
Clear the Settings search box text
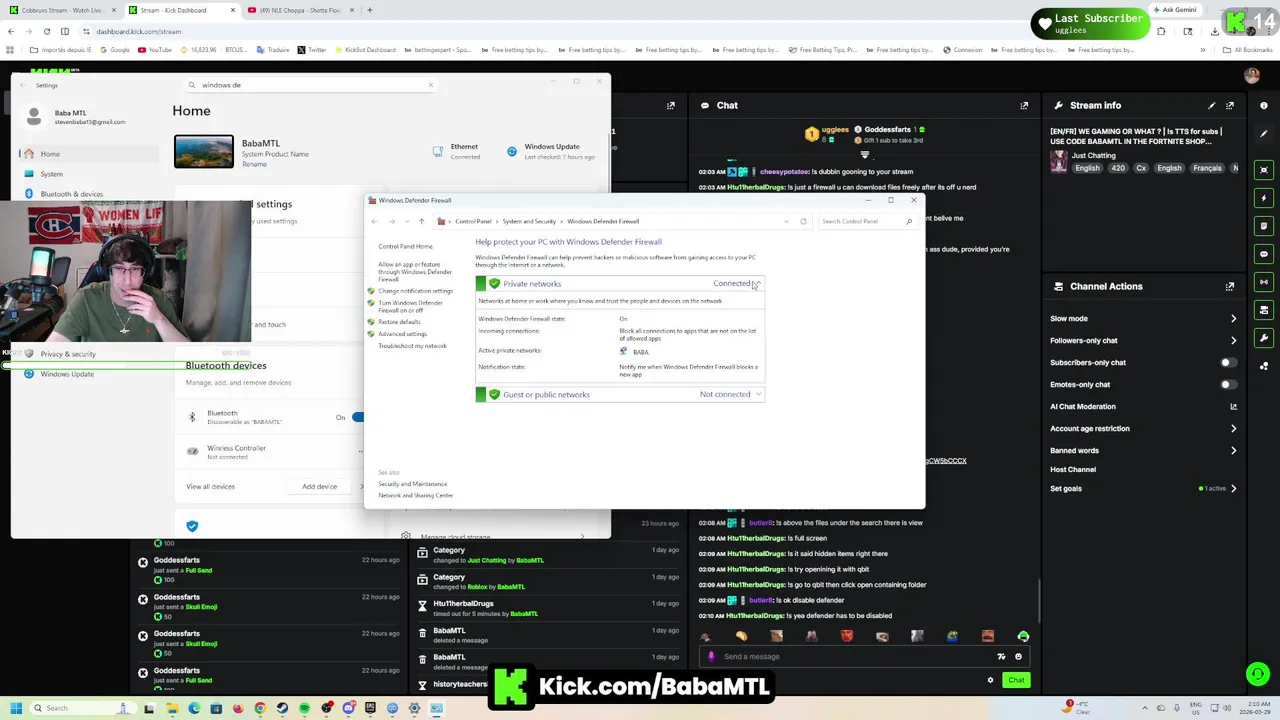[x=430, y=85]
